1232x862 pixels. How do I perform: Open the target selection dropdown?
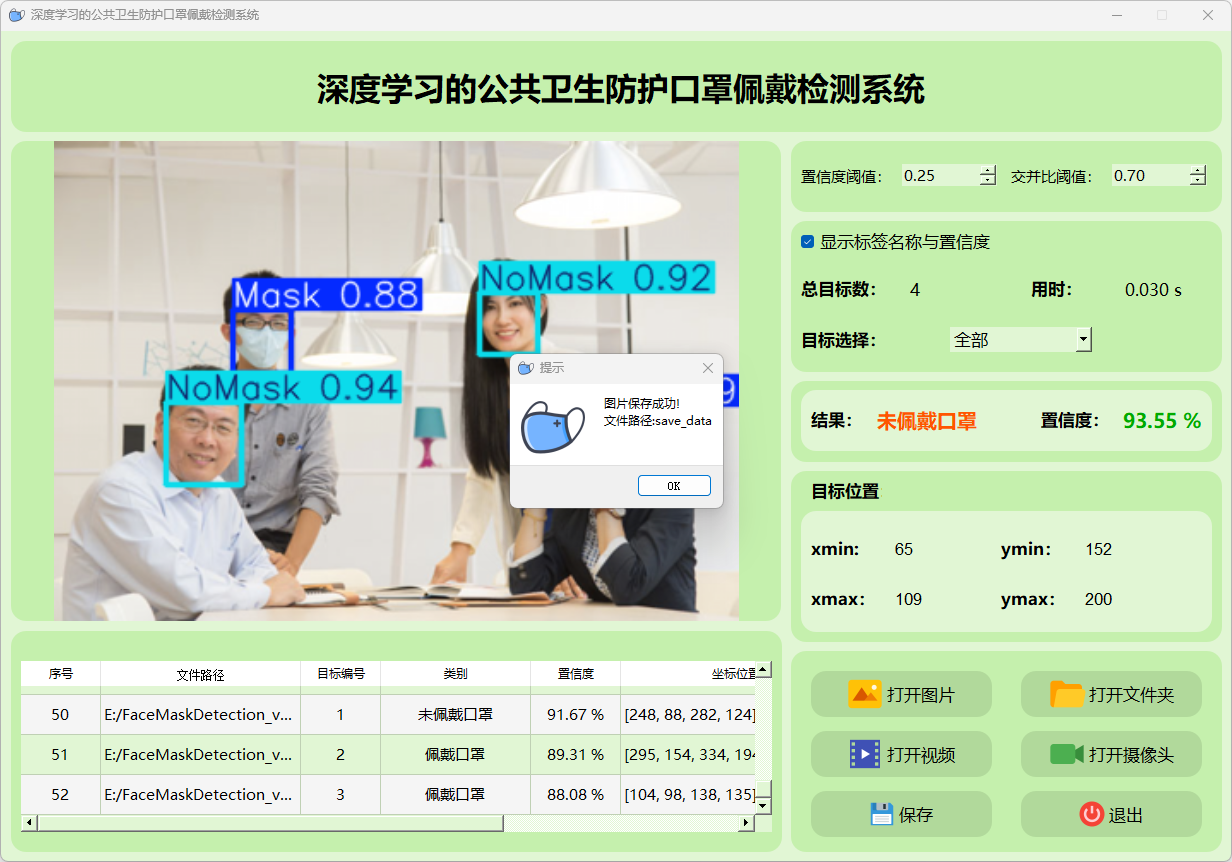pos(1083,340)
